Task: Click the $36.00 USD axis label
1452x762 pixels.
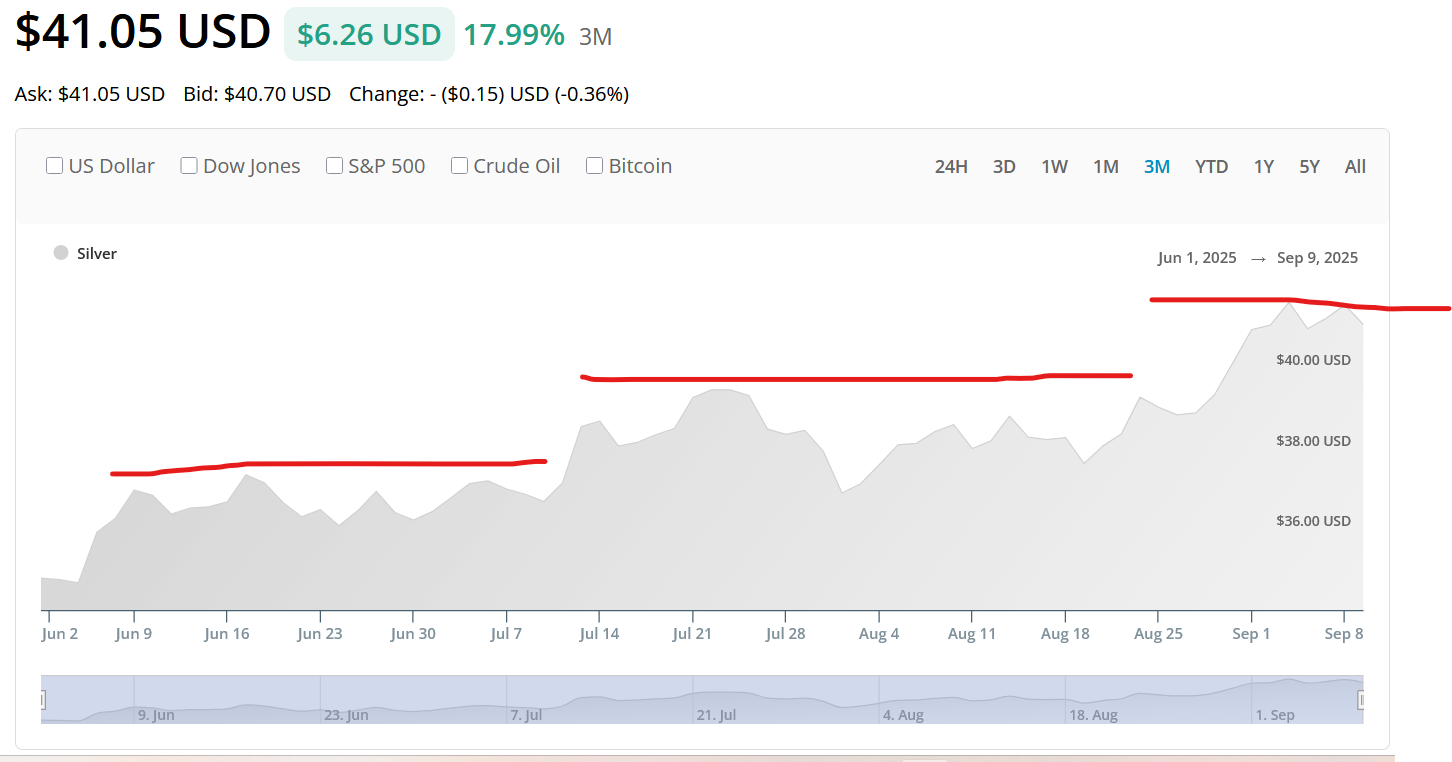Action: pos(1313,521)
